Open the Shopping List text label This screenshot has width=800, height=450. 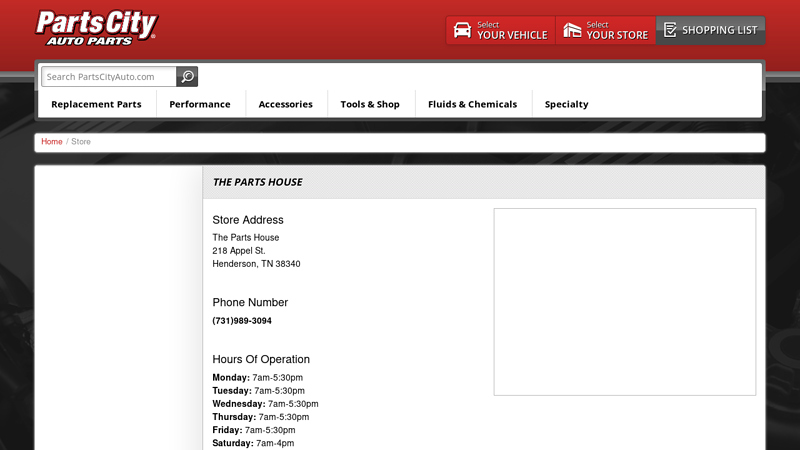[720, 30]
